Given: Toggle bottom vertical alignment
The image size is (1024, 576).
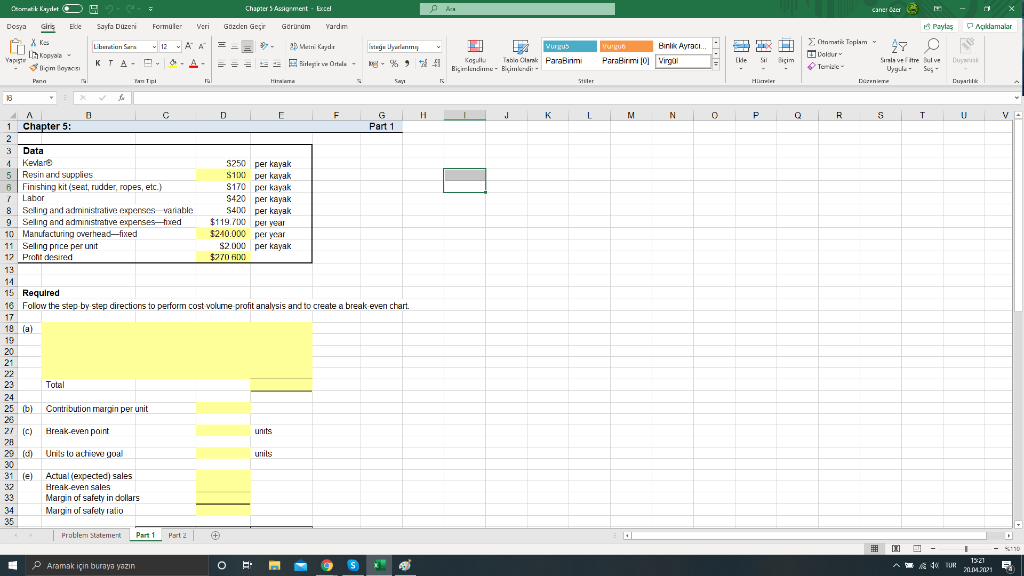Looking at the screenshot, I should 247,46.
